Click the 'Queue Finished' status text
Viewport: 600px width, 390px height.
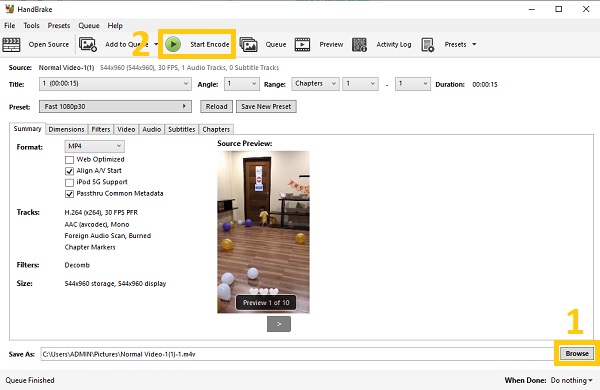tap(30, 380)
